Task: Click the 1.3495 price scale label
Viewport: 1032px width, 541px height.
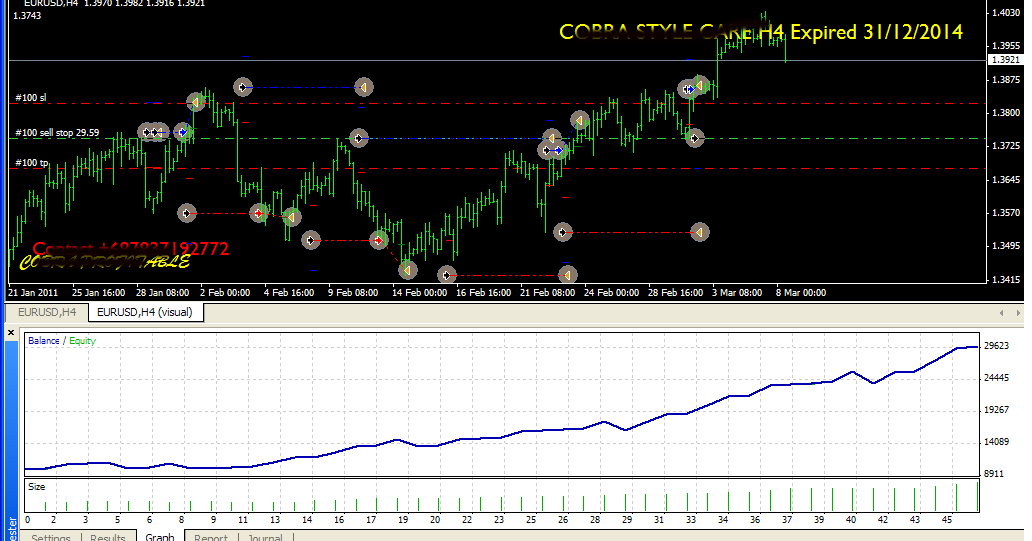Action: pos(1006,245)
